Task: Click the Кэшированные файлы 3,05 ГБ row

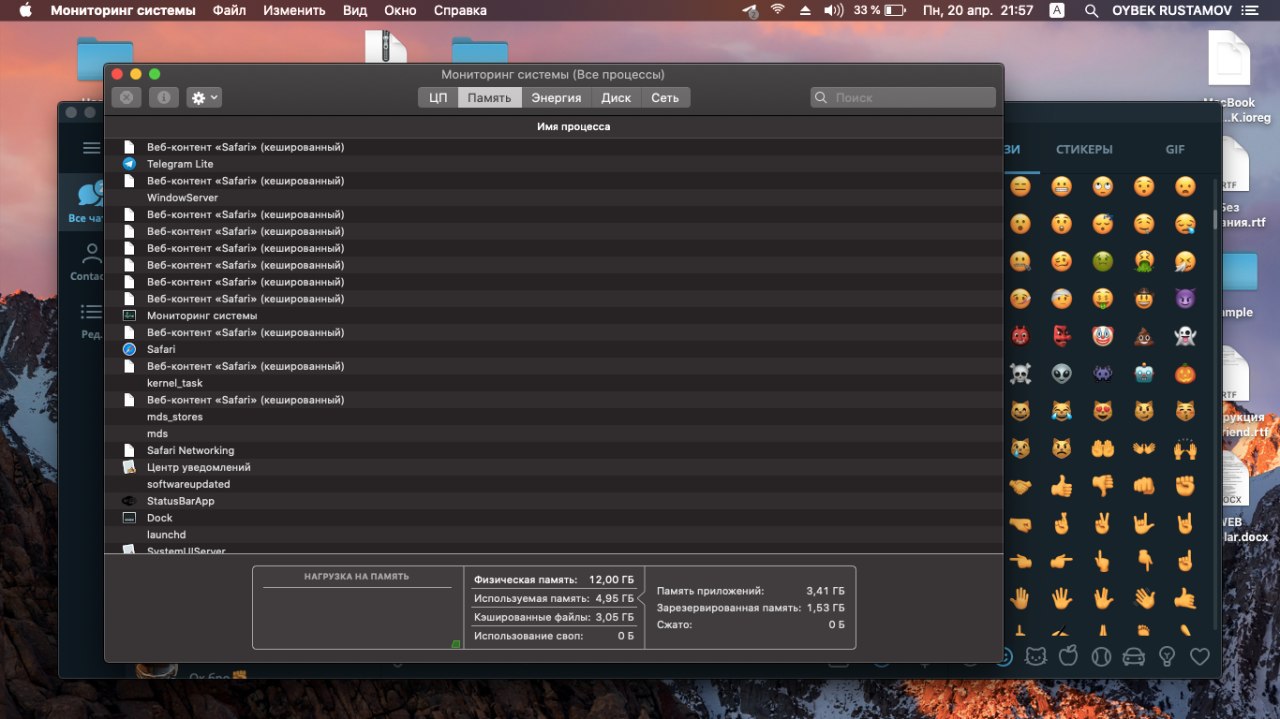Action: (x=554, y=617)
